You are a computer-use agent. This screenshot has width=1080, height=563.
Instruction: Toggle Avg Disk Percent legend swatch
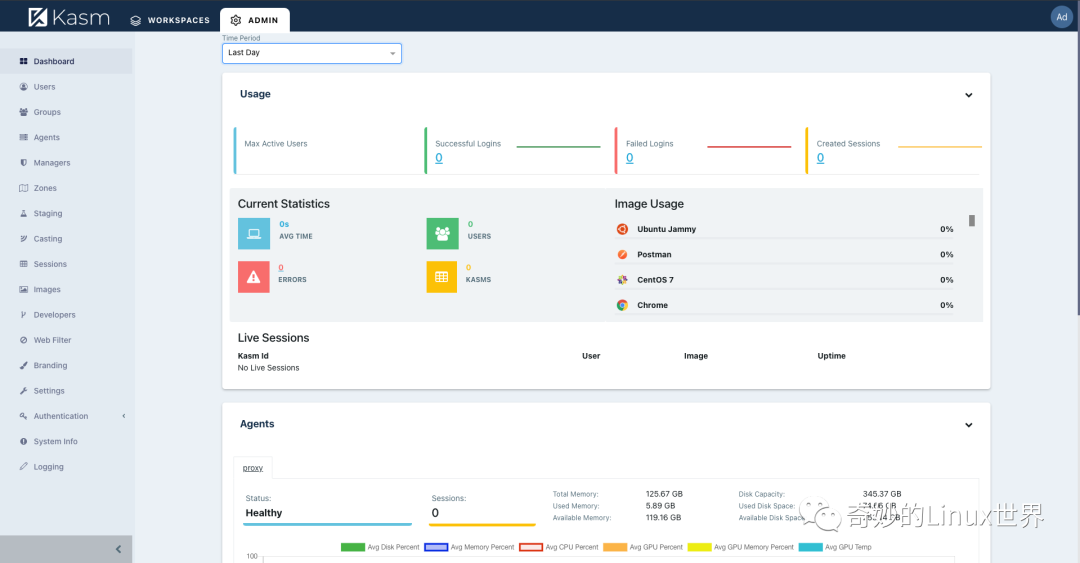(x=353, y=547)
